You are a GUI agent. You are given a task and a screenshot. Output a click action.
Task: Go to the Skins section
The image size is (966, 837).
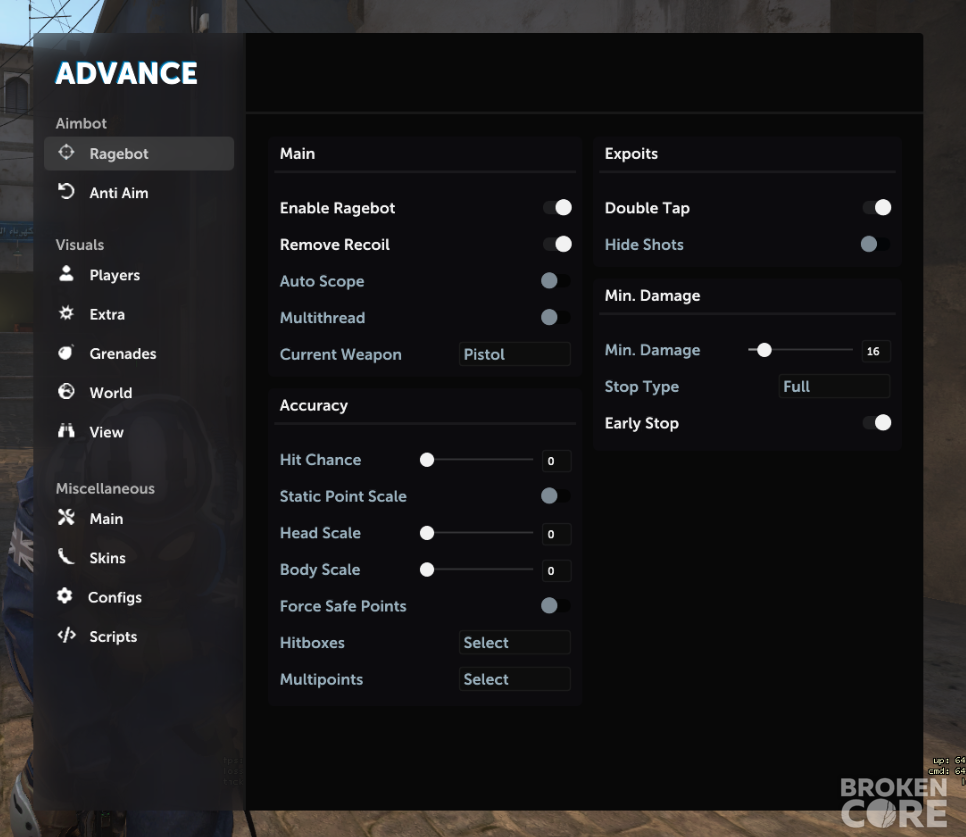(139, 558)
